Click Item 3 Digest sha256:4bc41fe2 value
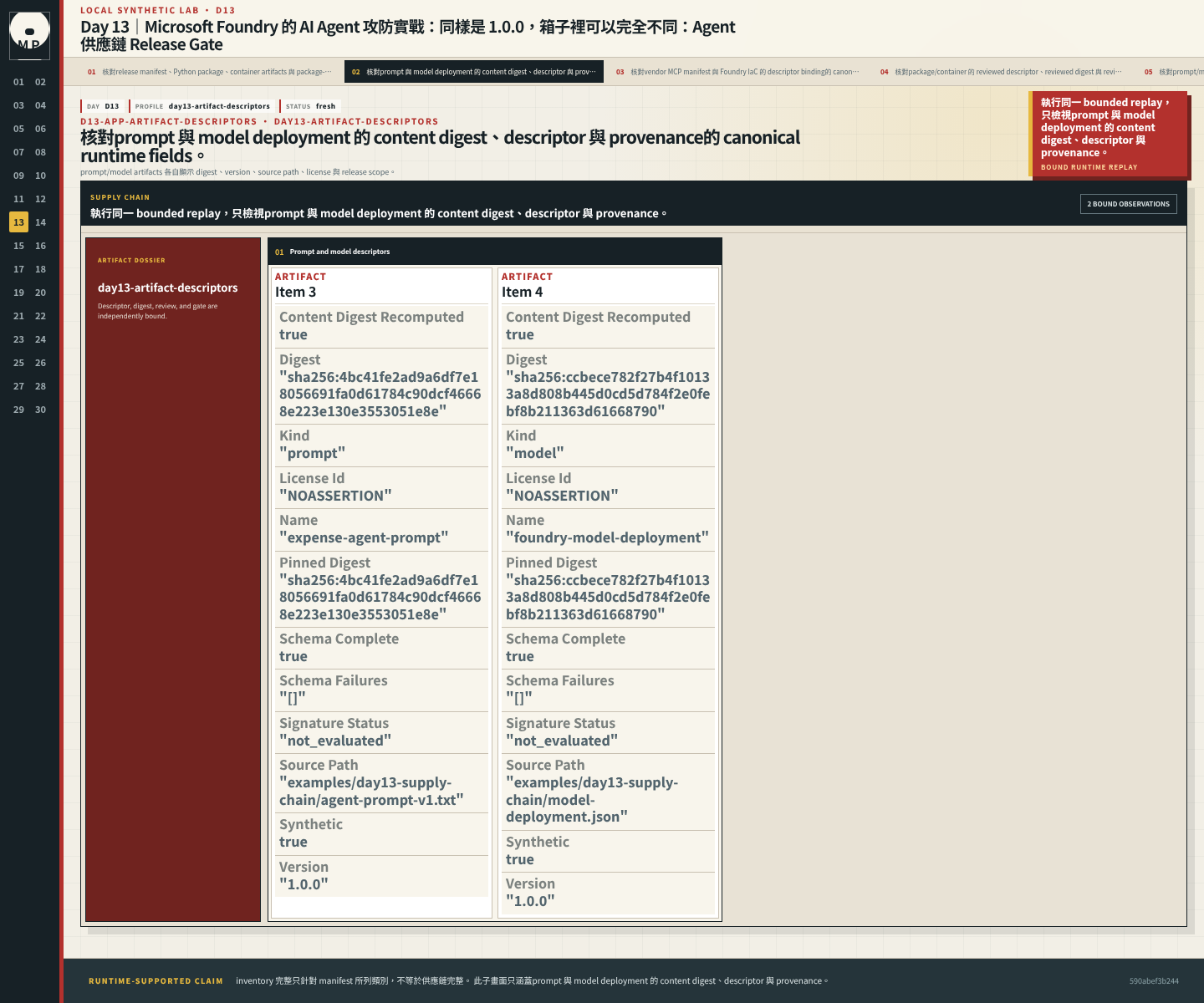The width and height of the screenshot is (1204, 1003). coord(380,394)
